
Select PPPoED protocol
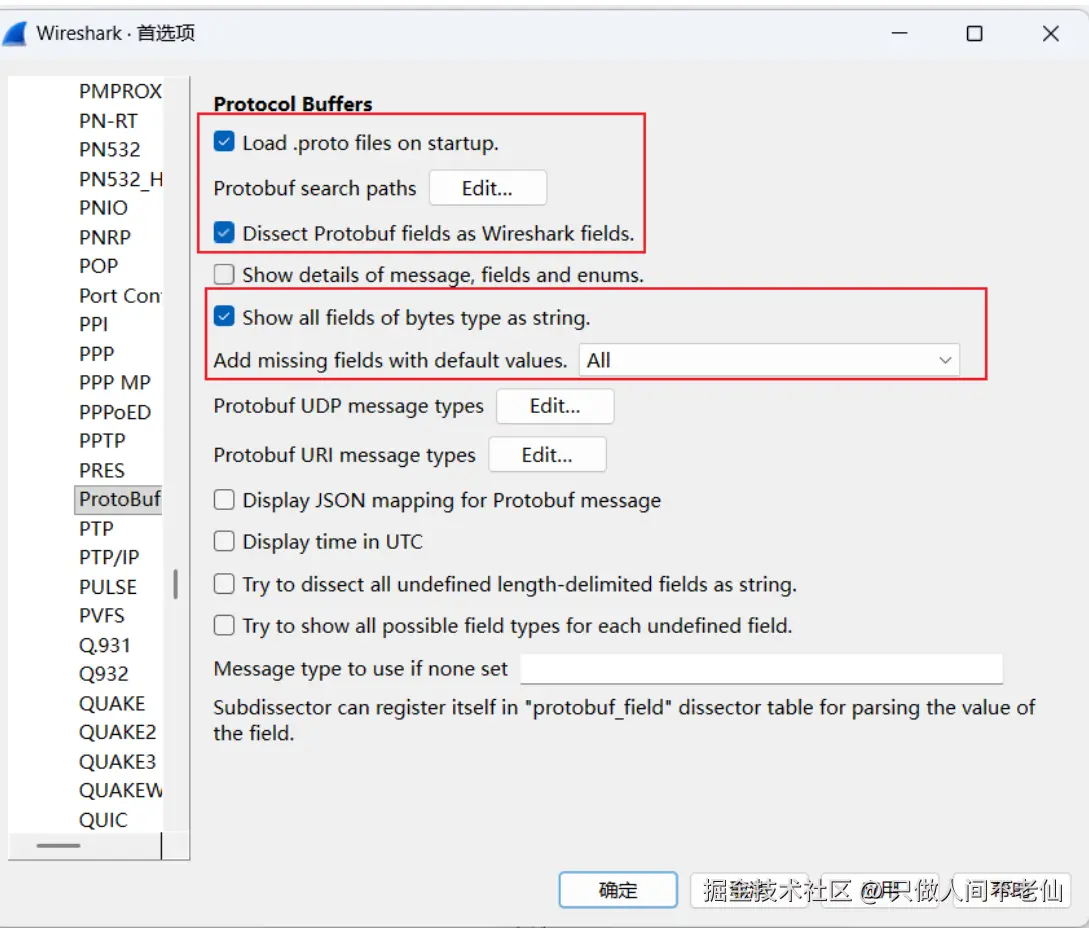tap(115, 412)
